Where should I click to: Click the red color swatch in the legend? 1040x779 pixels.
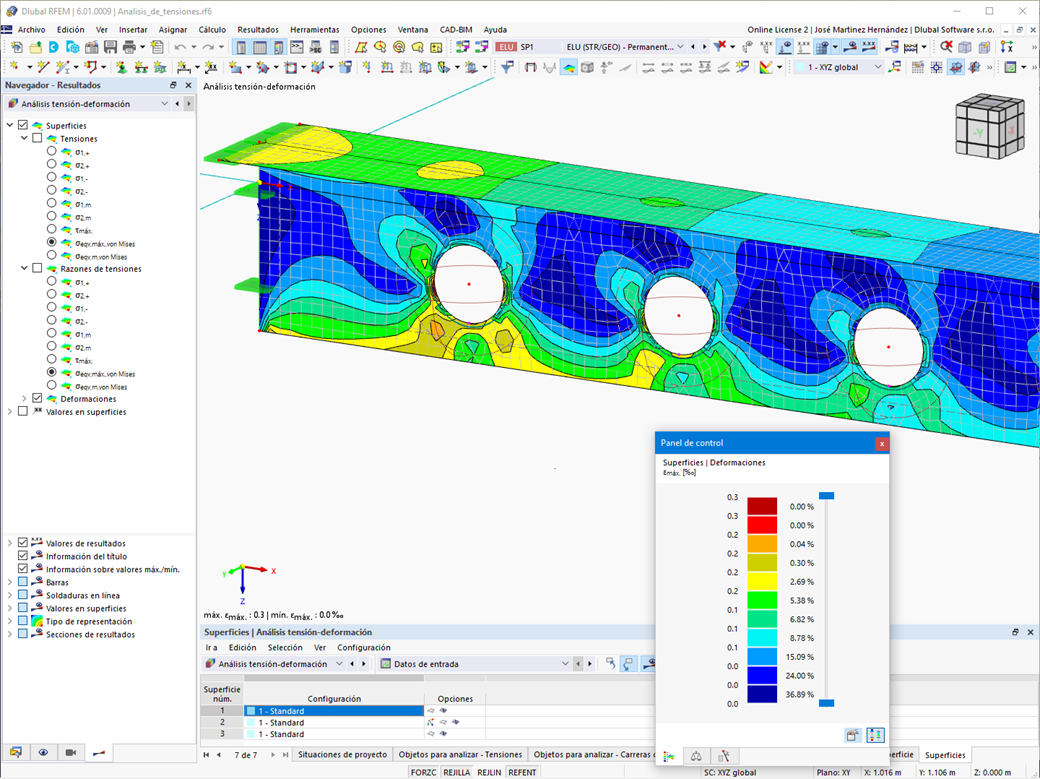762,525
